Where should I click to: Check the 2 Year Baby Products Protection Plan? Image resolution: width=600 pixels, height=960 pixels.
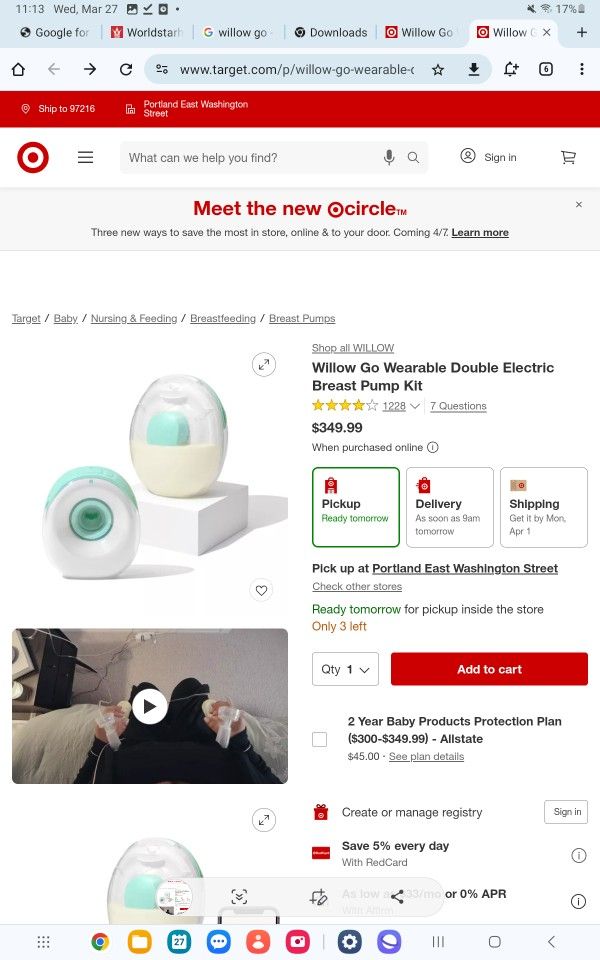(x=320, y=739)
